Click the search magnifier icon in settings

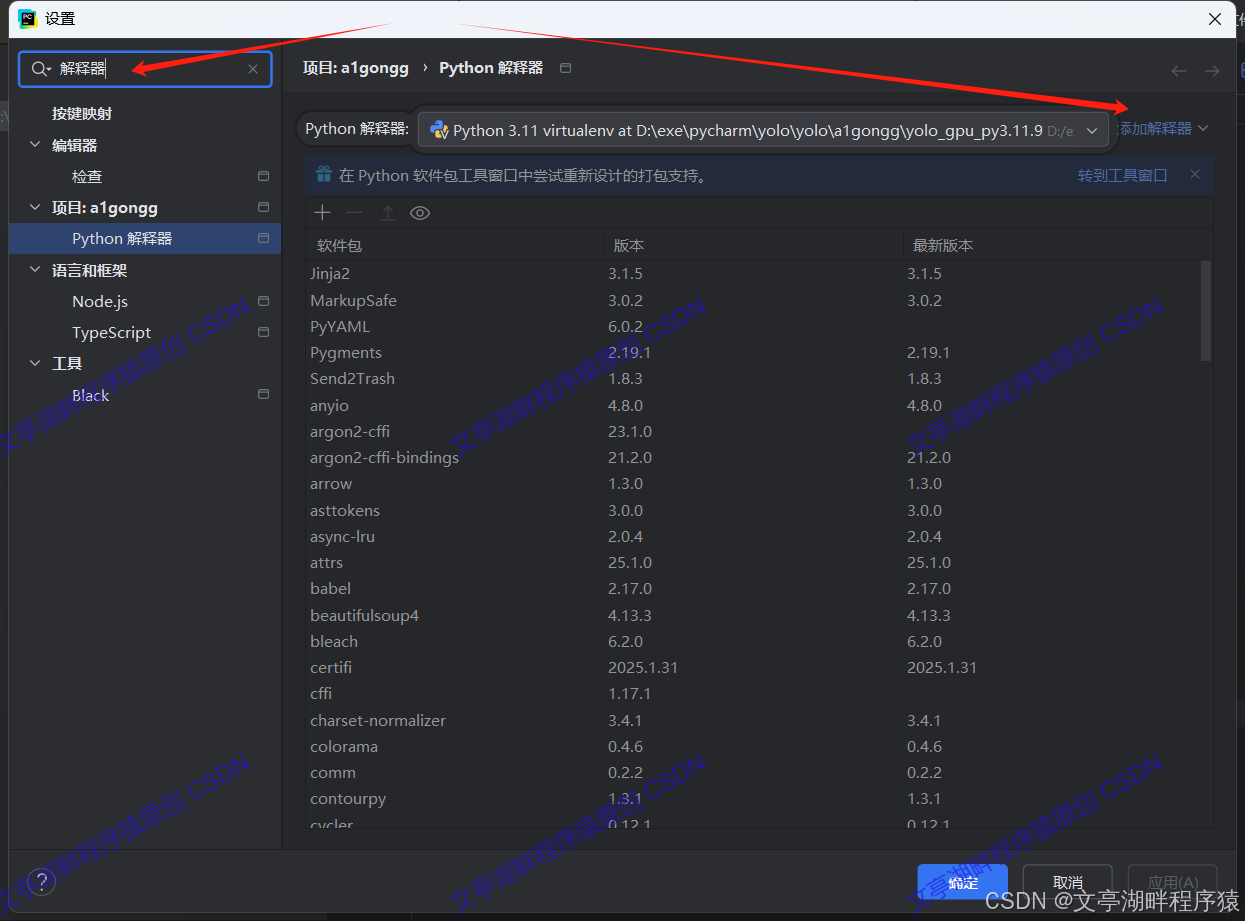[x=40, y=69]
